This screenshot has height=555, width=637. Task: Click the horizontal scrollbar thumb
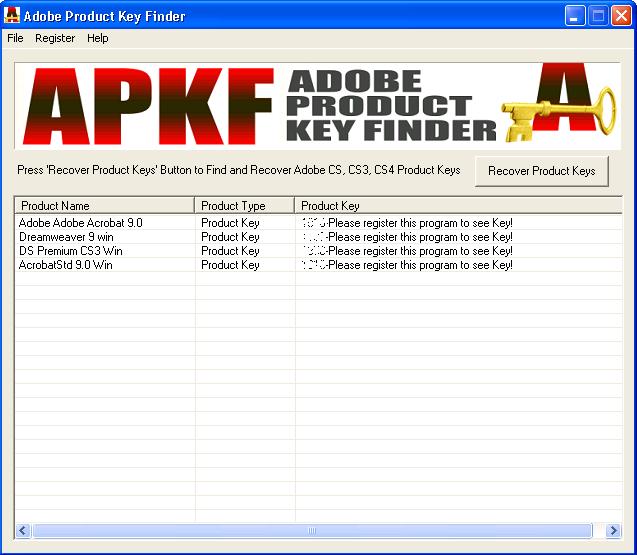(312, 531)
